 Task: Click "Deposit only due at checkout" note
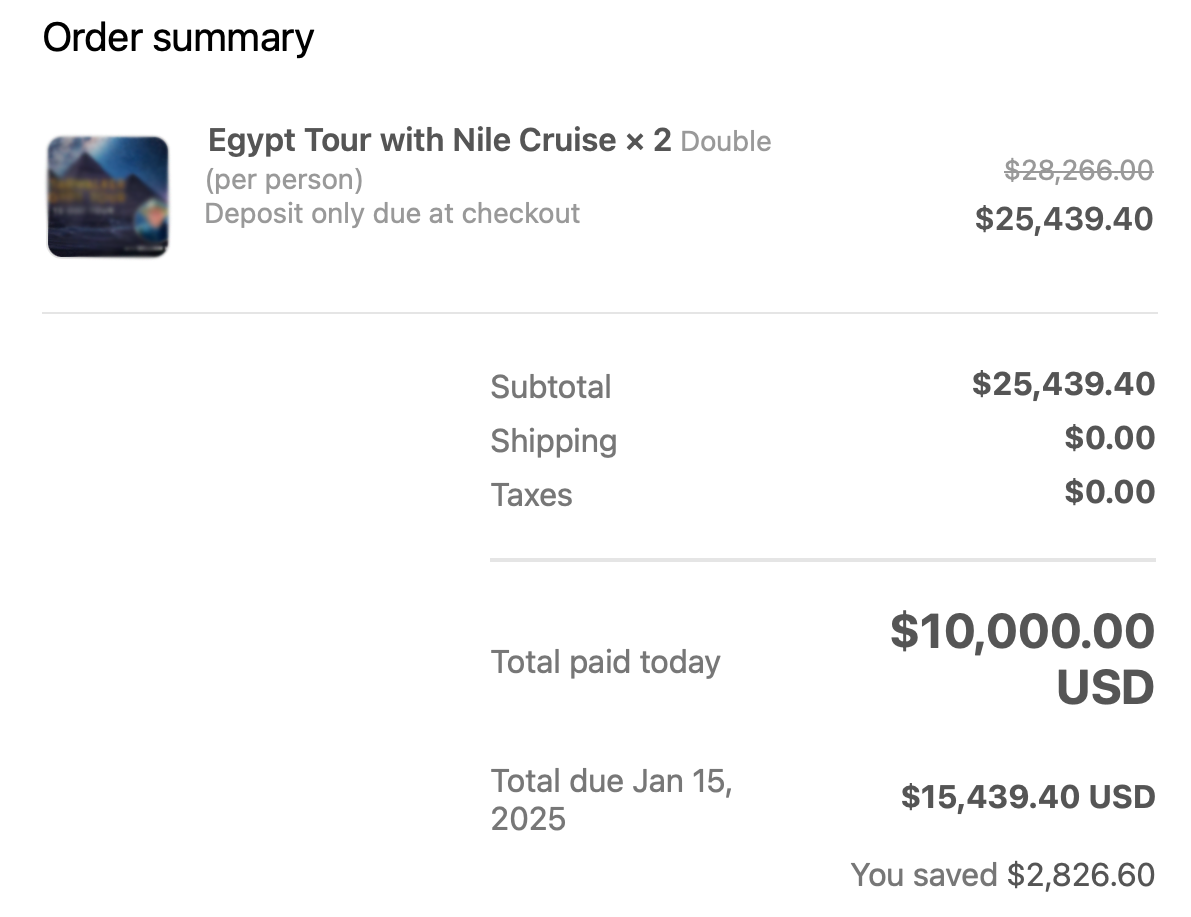[392, 214]
